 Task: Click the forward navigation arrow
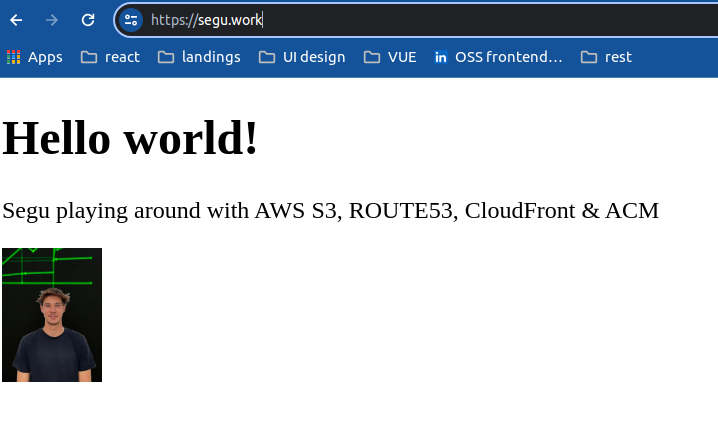click(x=52, y=20)
